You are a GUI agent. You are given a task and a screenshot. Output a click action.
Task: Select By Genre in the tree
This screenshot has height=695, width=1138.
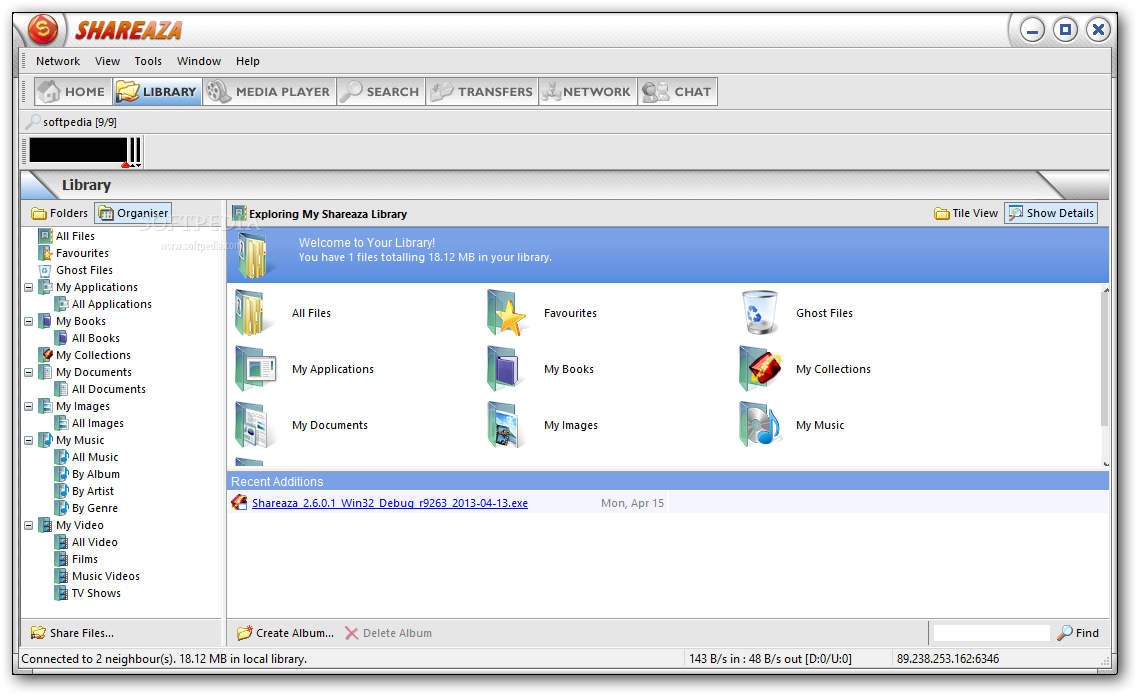click(x=94, y=508)
